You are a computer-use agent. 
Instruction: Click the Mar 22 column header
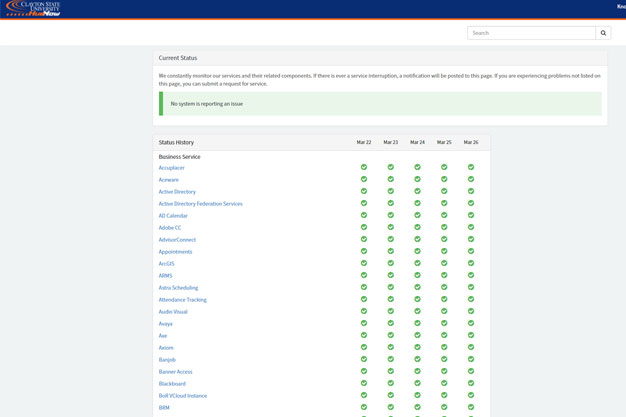[364, 142]
